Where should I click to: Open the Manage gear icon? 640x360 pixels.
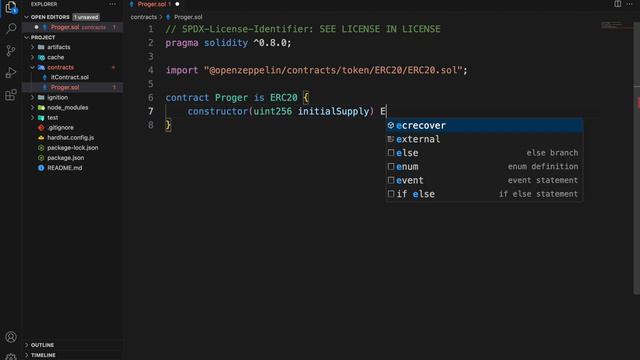[x=11, y=356]
